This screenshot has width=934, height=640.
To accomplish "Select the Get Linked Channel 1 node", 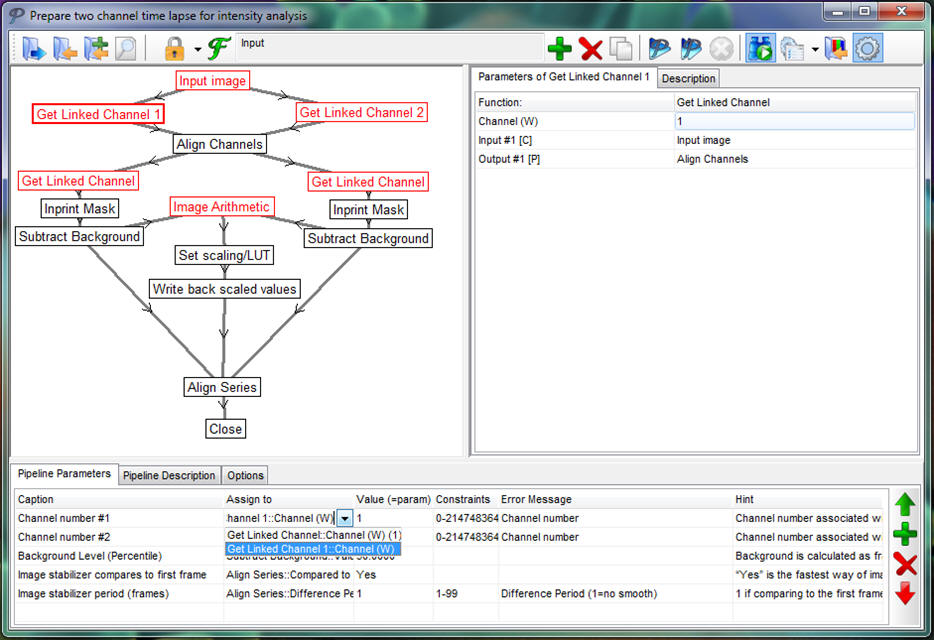I will coord(98,114).
